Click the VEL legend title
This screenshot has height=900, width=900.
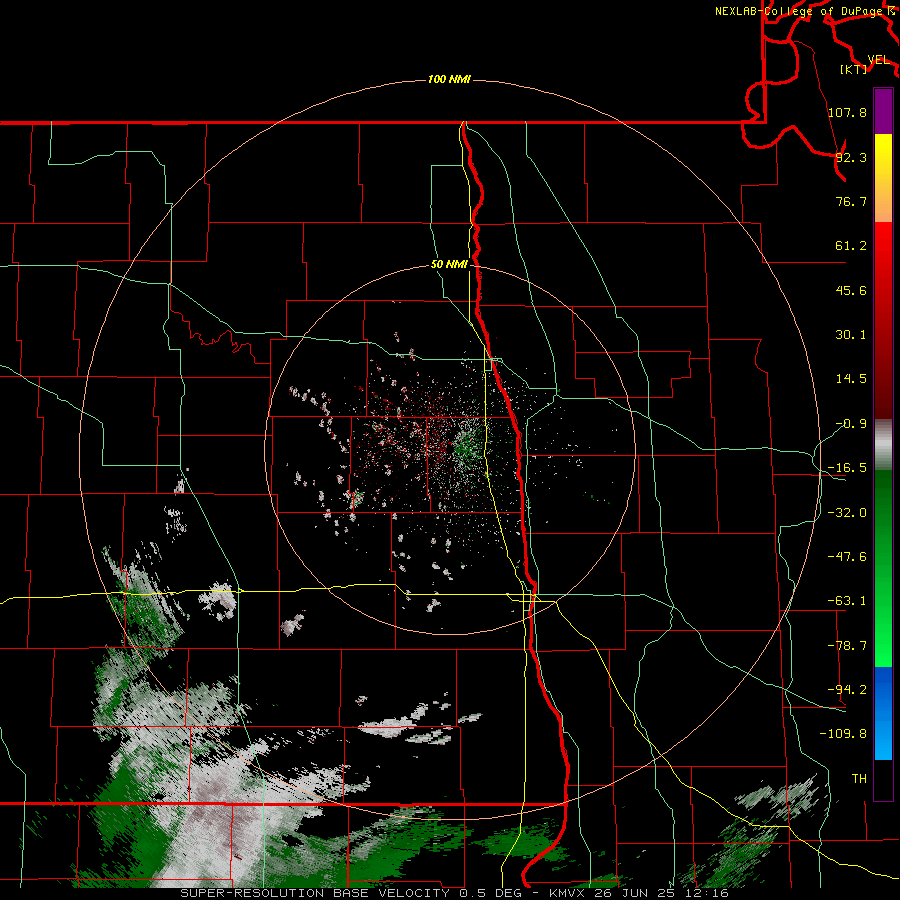click(x=878, y=60)
